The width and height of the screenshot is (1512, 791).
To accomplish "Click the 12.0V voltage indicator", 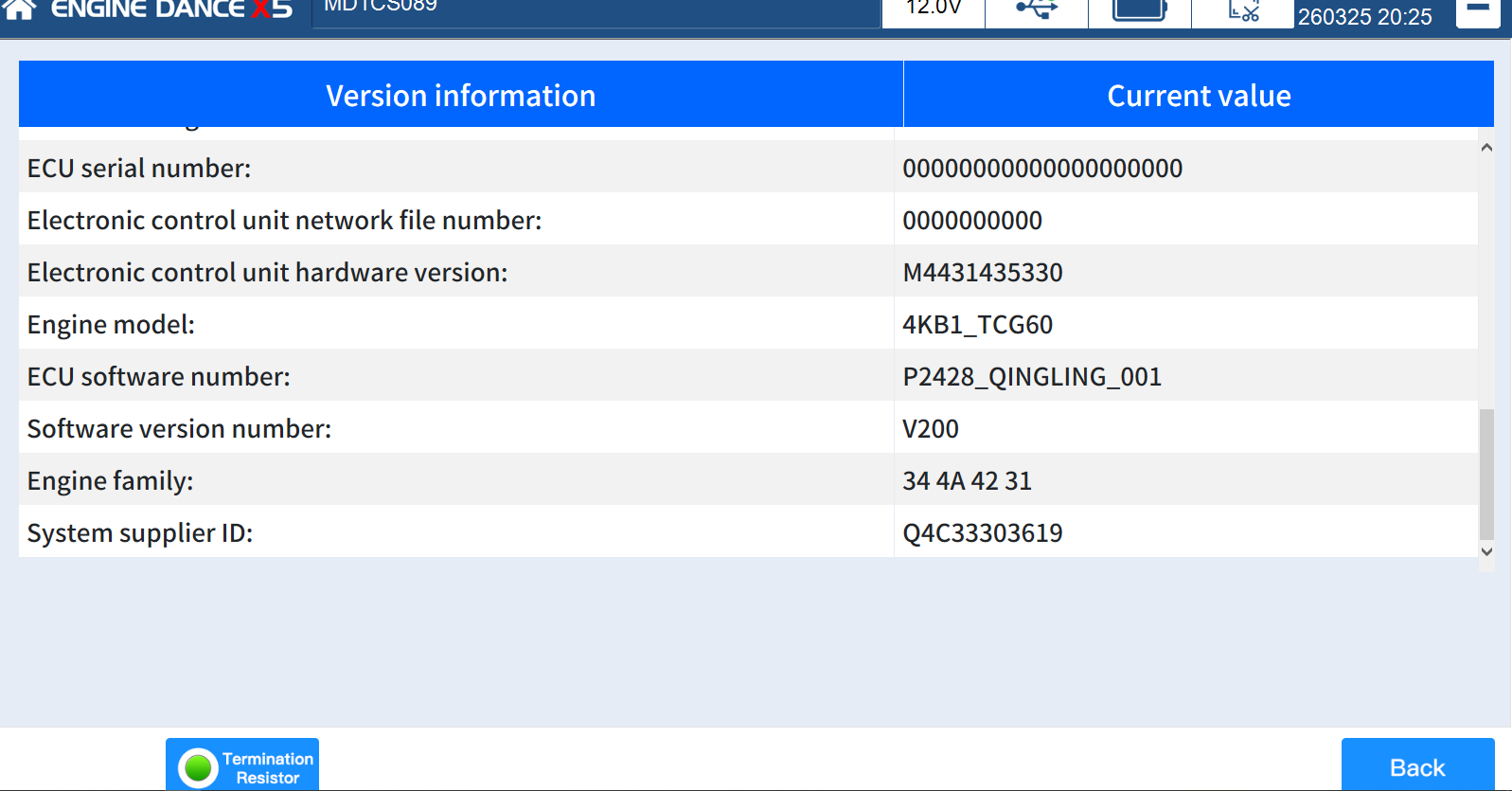I will [x=934, y=9].
